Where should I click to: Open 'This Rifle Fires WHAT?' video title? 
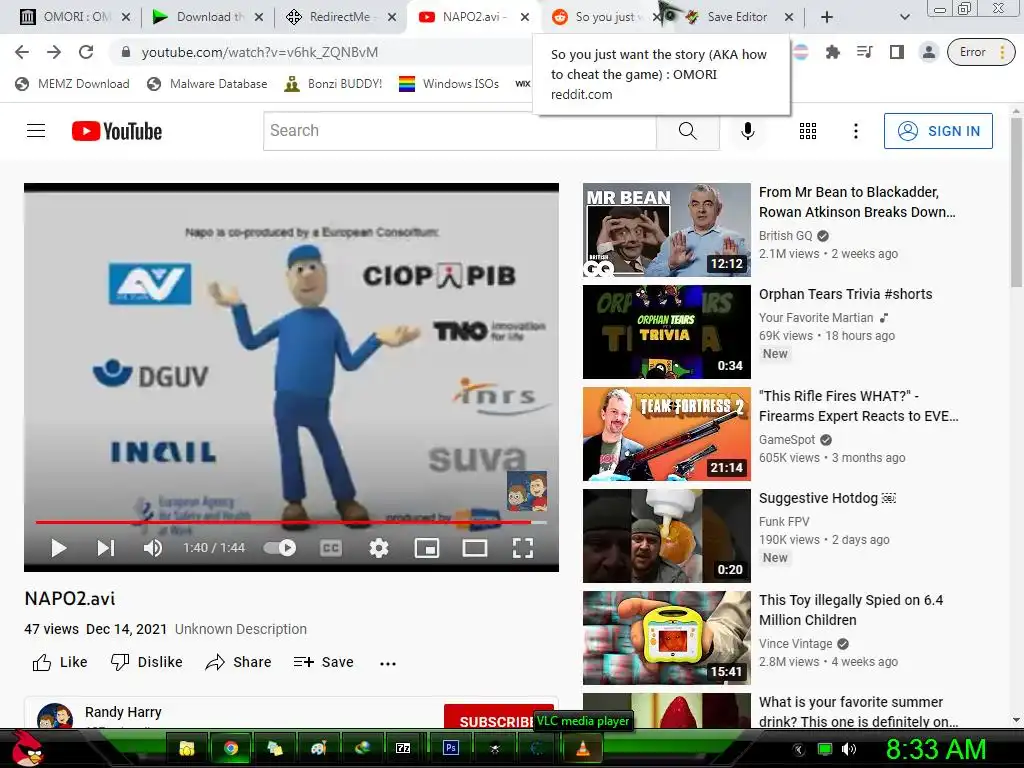click(x=859, y=406)
